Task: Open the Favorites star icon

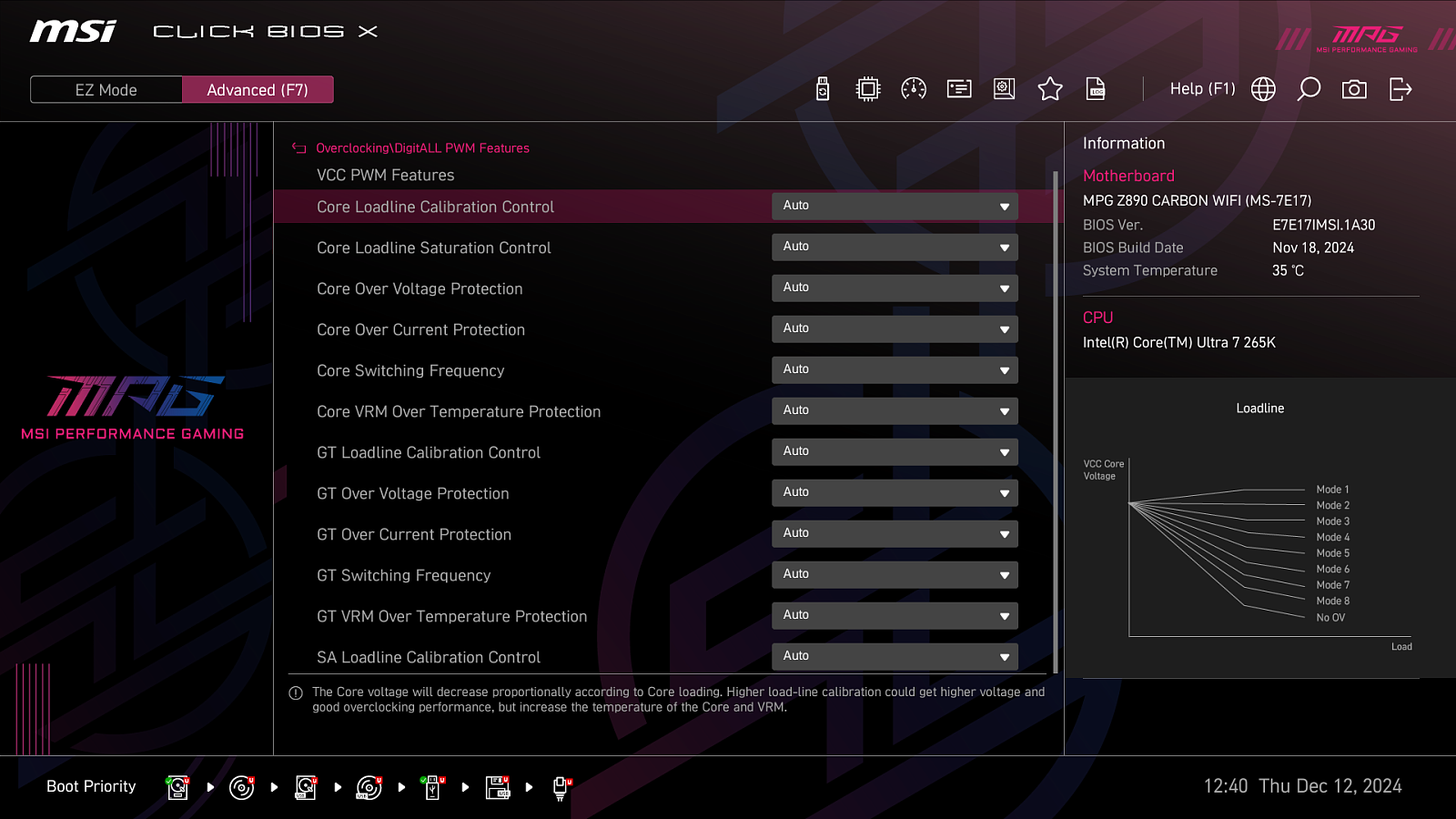Action: click(1050, 89)
